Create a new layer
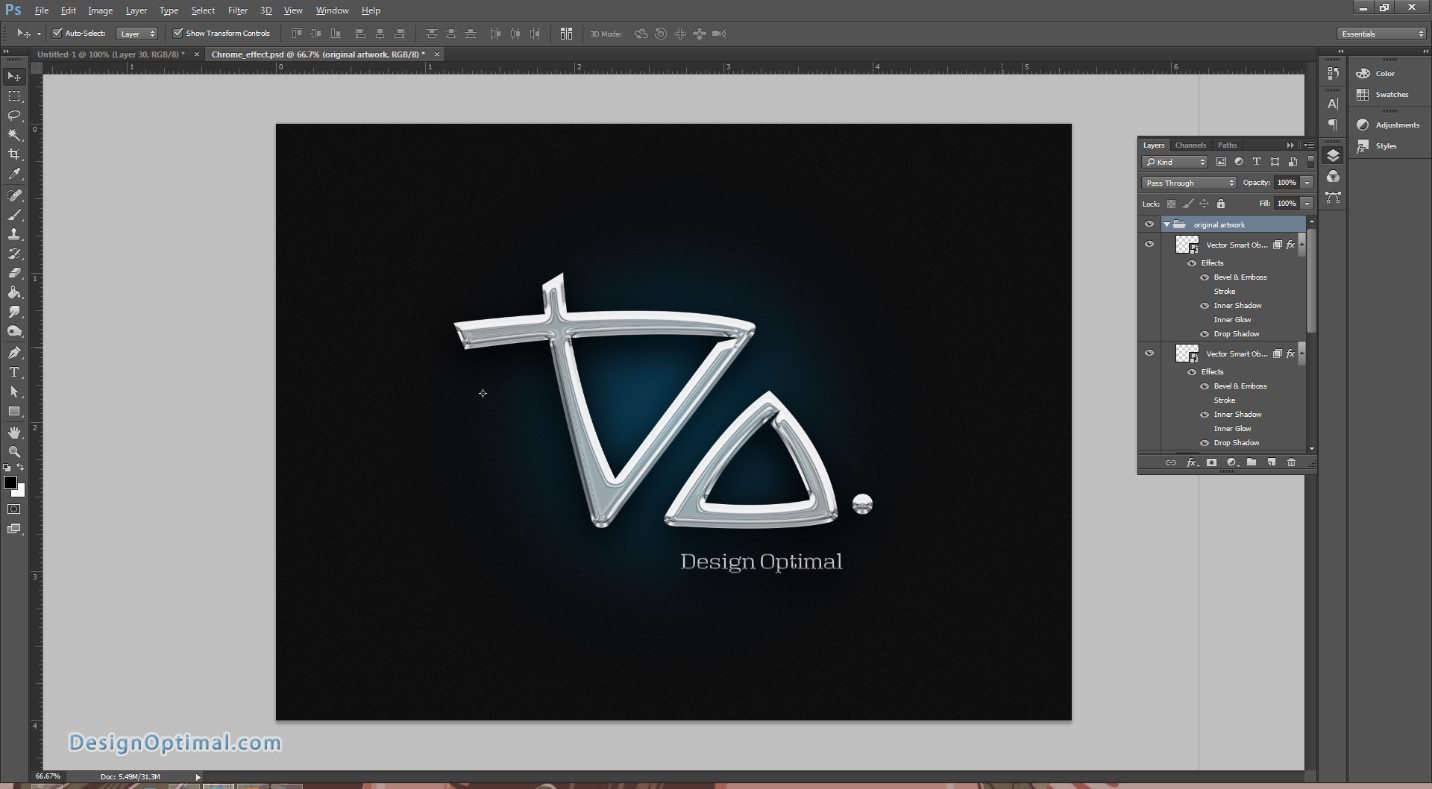Viewport: 1432px width, 789px height. click(x=1271, y=463)
